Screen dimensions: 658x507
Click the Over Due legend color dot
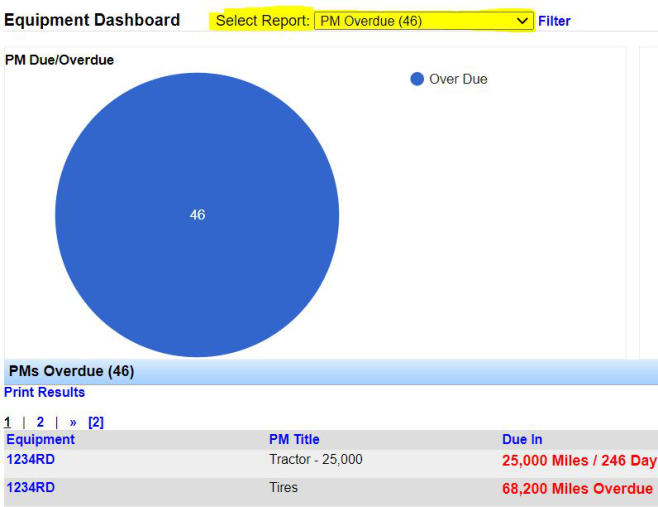click(x=417, y=79)
